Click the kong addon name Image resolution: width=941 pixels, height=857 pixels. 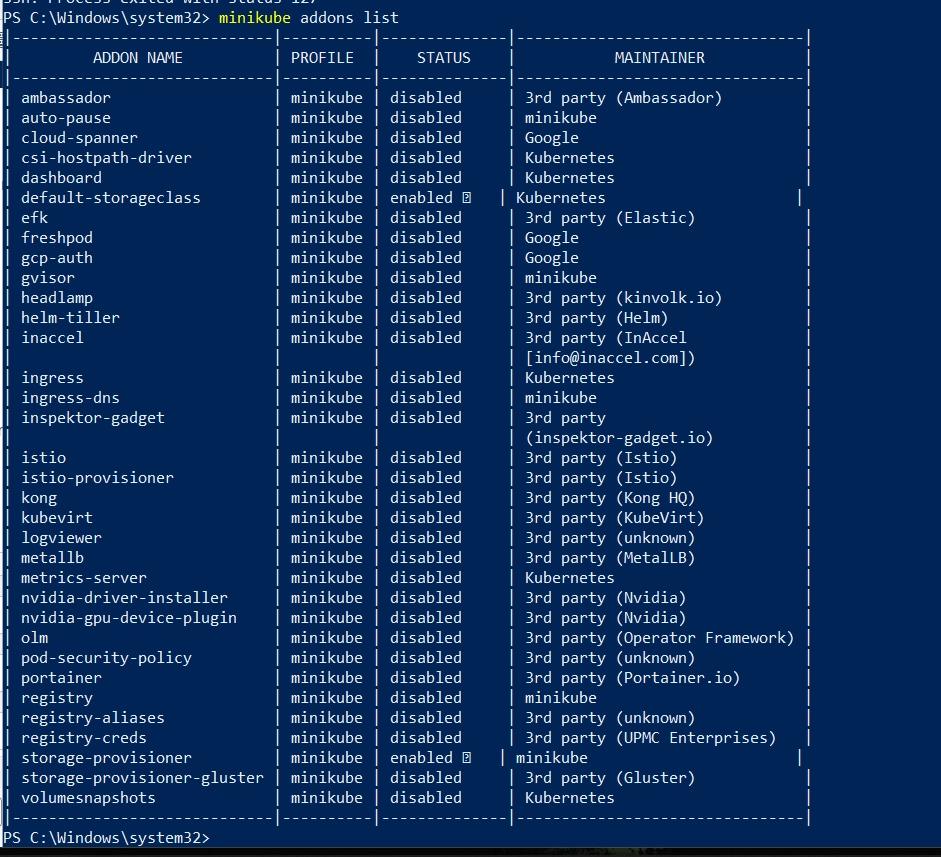click(39, 498)
